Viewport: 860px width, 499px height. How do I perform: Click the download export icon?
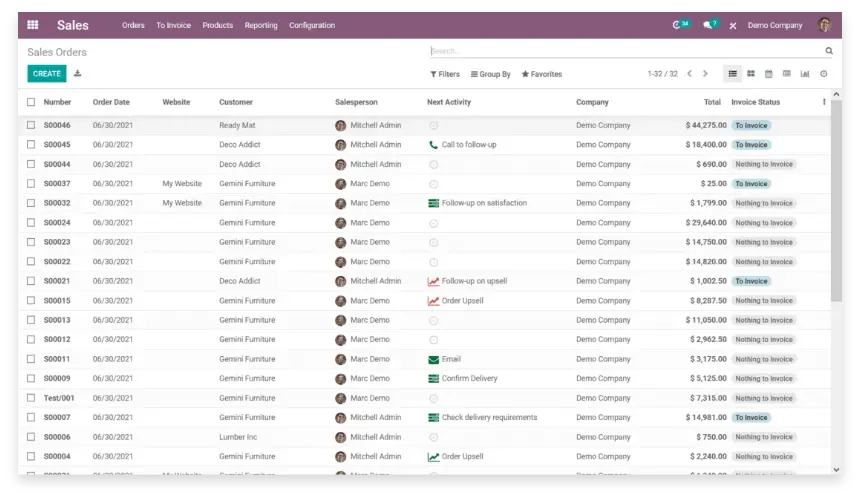tap(78, 74)
